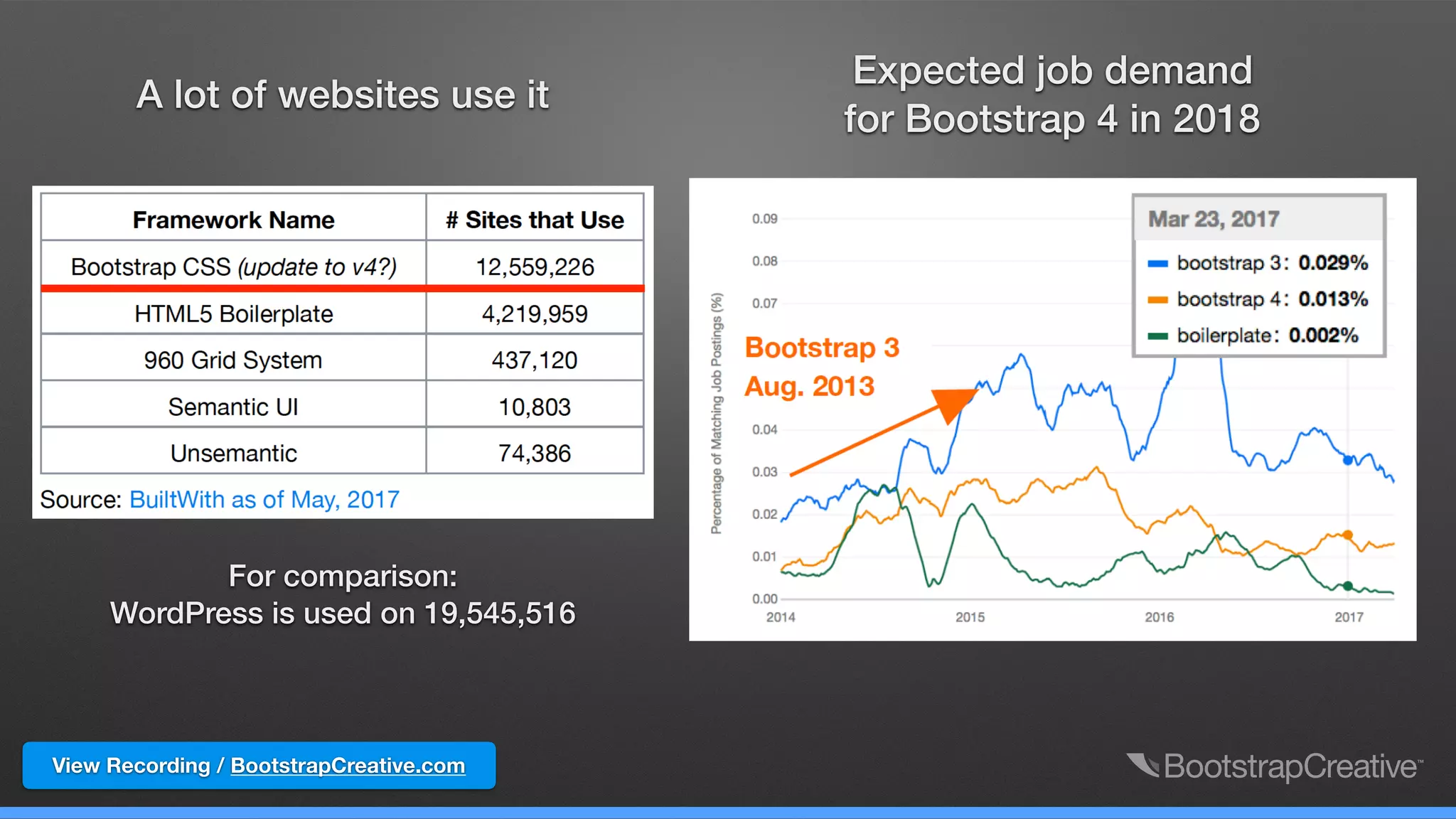
Task: Click the 'Mar 23, 2017' tooltip date
Action: [x=1214, y=219]
